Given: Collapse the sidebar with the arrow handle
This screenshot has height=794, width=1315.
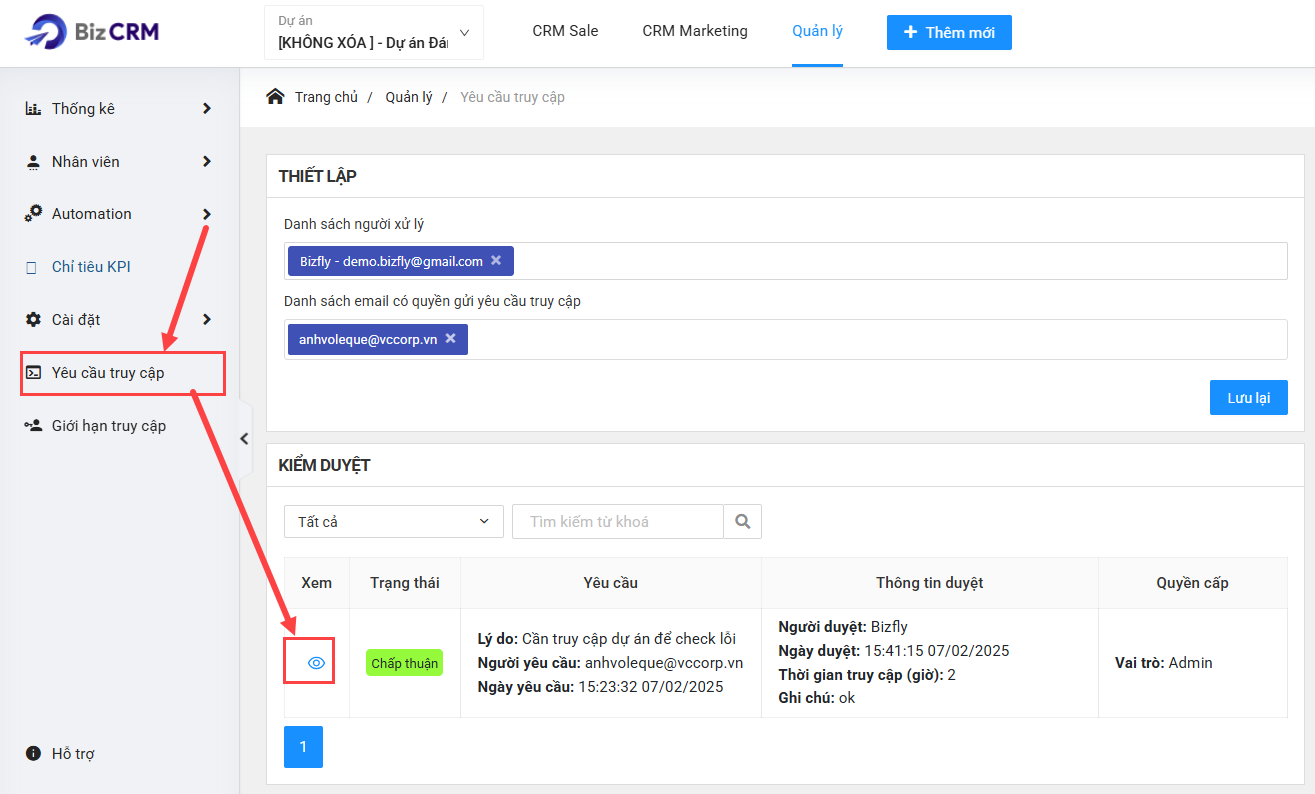Looking at the screenshot, I should click(x=244, y=438).
